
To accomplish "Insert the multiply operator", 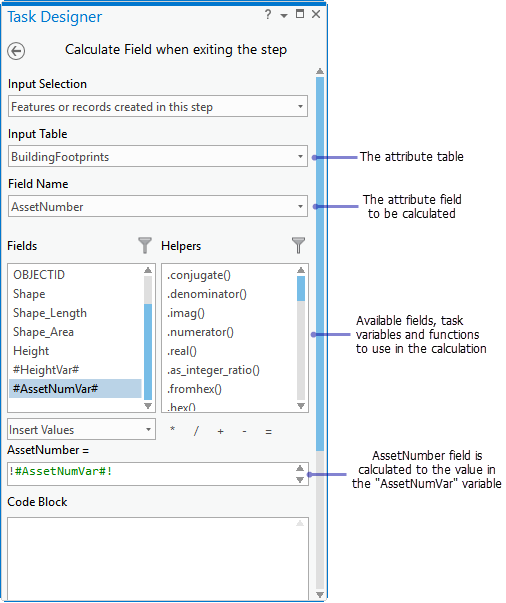I will (173, 430).
